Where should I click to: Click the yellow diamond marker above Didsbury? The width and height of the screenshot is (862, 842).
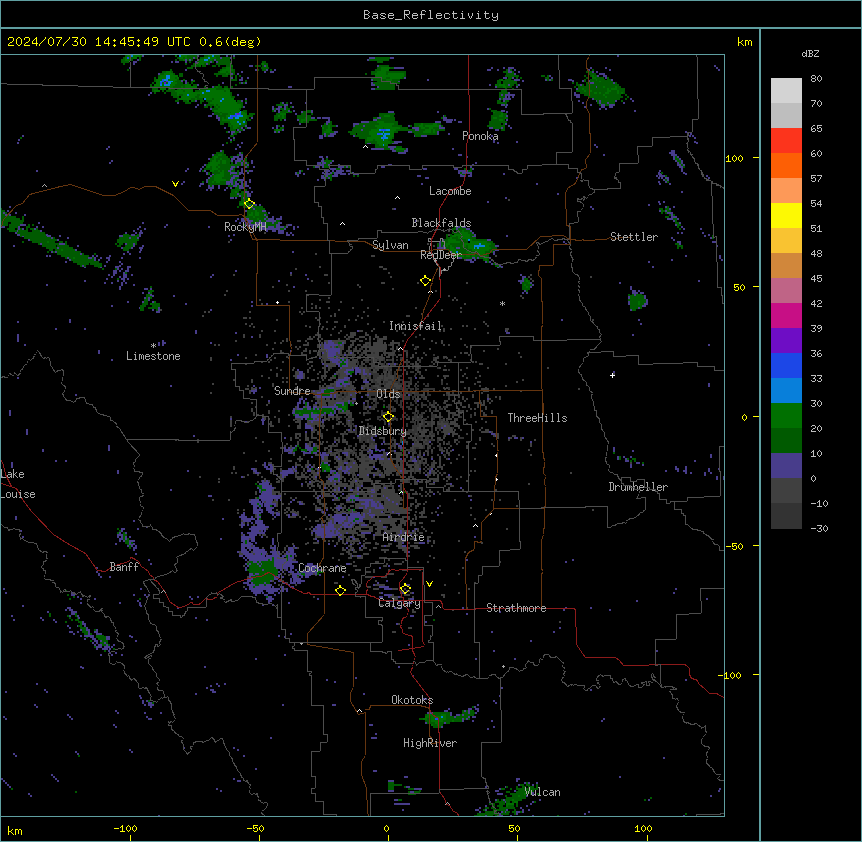pyautogui.click(x=388, y=417)
